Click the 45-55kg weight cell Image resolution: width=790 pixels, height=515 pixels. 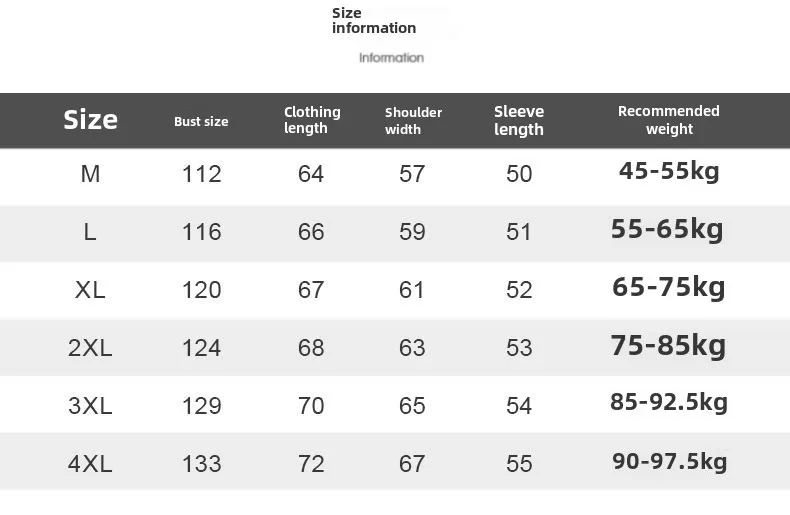pos(669,171)
